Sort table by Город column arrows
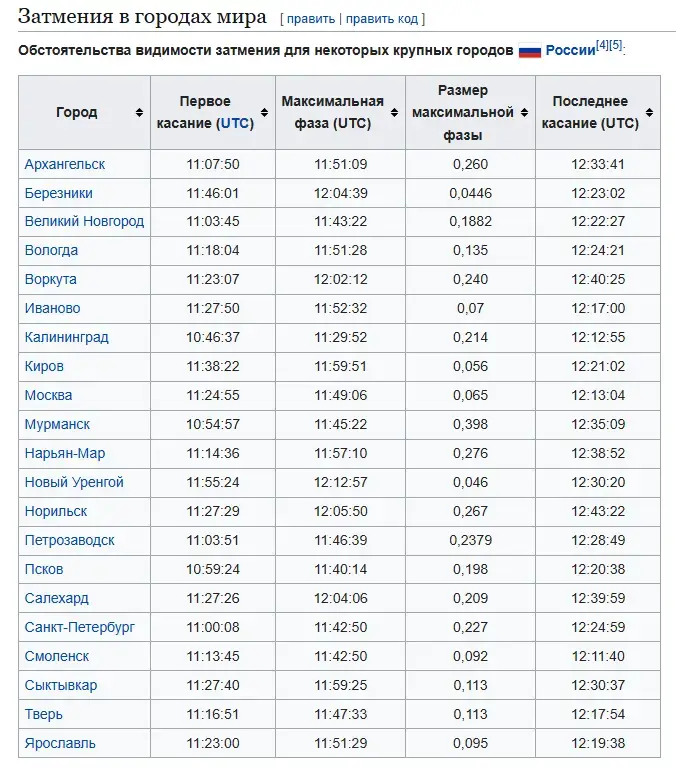This screenshot has width=676, height=769. pyautogui.click(x=139, y=113)
